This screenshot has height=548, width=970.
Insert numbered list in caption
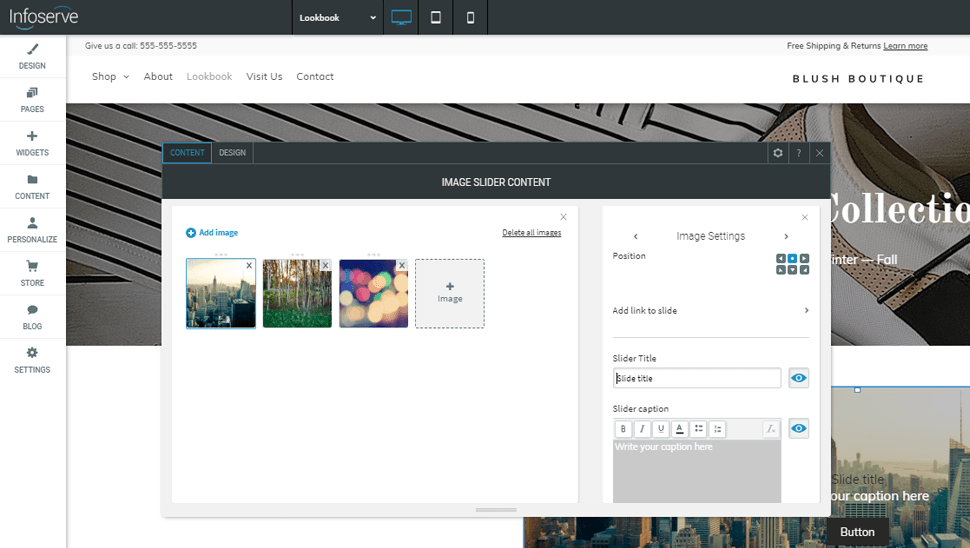pos(717,429)
